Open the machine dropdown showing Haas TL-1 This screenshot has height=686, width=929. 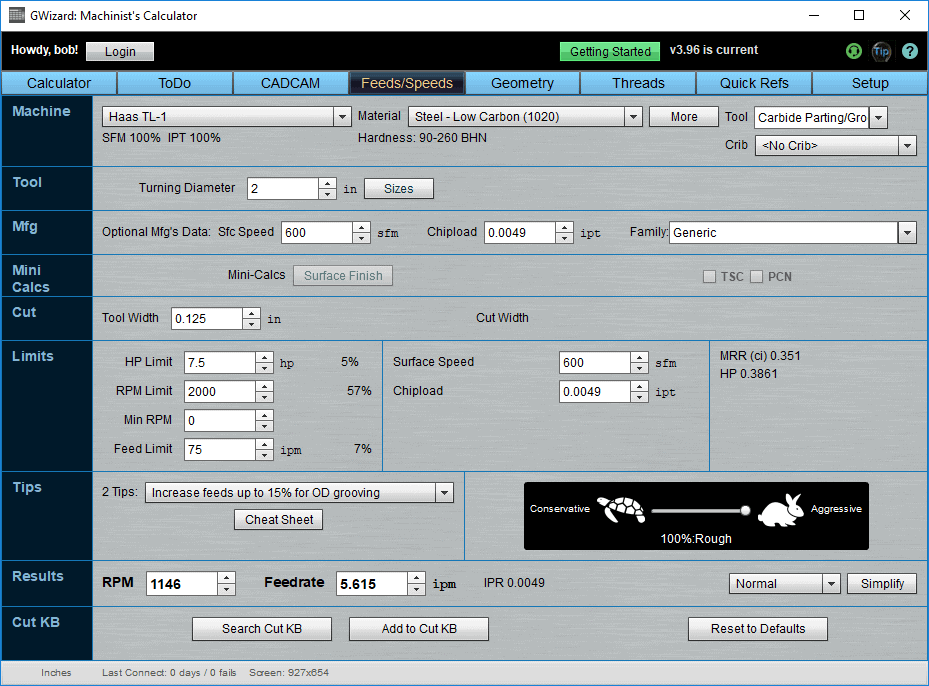click(x=342, y=116)
